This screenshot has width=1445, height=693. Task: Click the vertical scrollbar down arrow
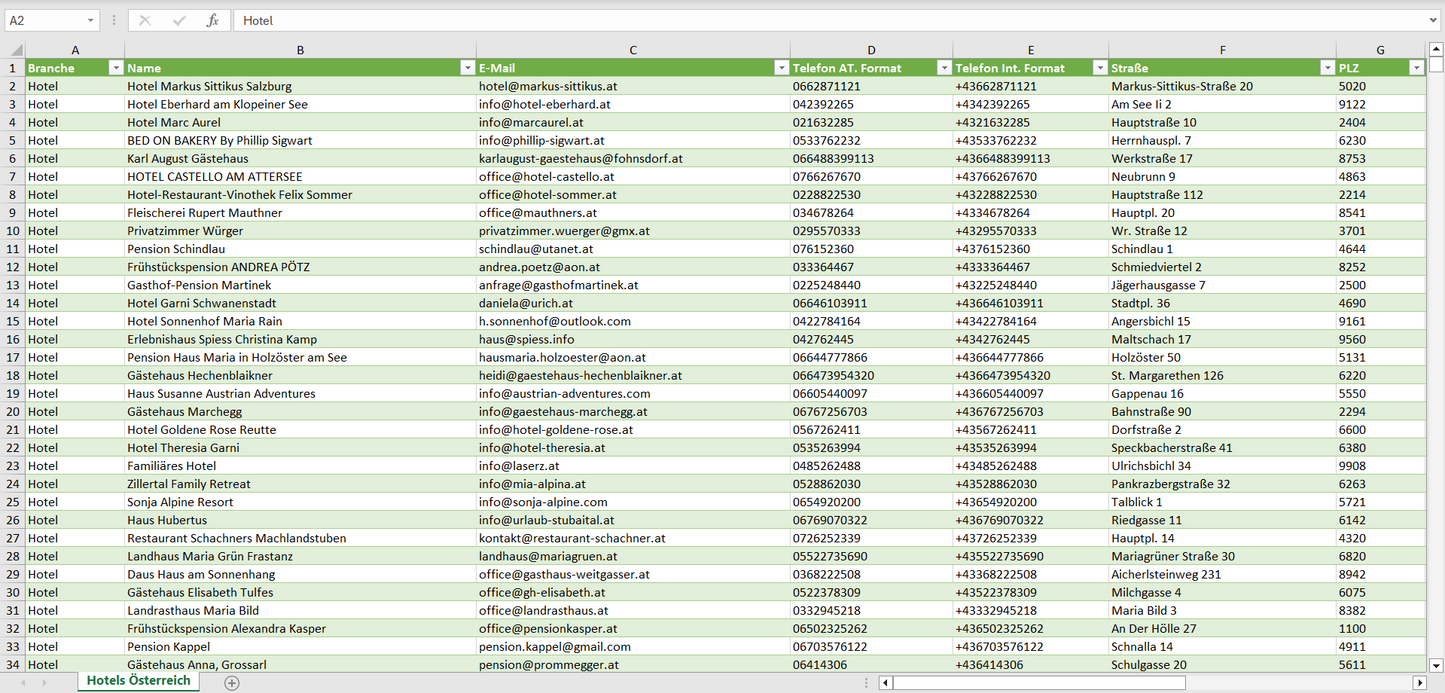[1436, 664]
